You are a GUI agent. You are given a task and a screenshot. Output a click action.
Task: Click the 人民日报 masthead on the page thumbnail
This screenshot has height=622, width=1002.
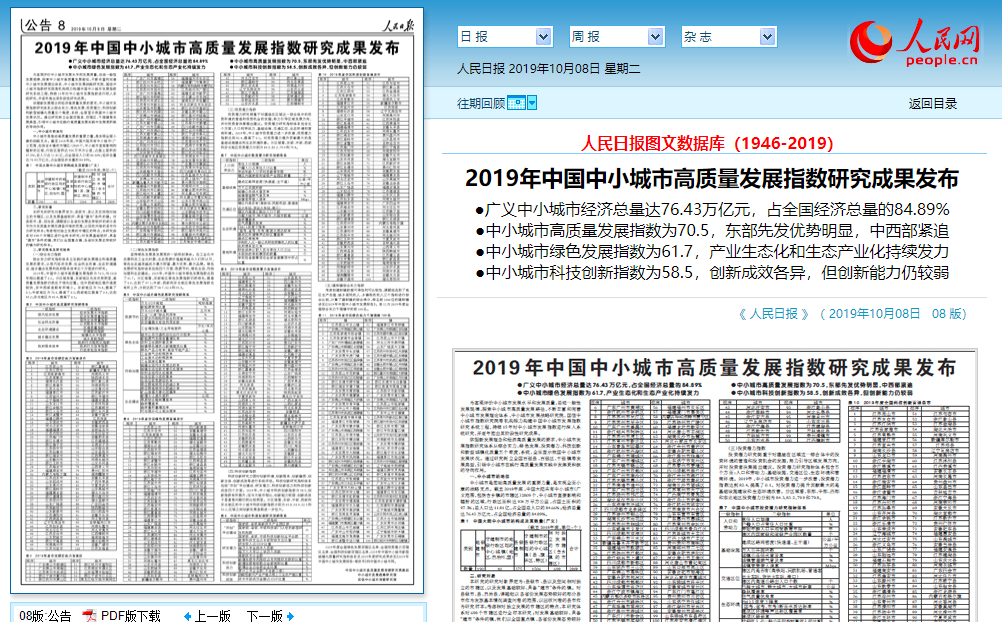click(398, 26)
